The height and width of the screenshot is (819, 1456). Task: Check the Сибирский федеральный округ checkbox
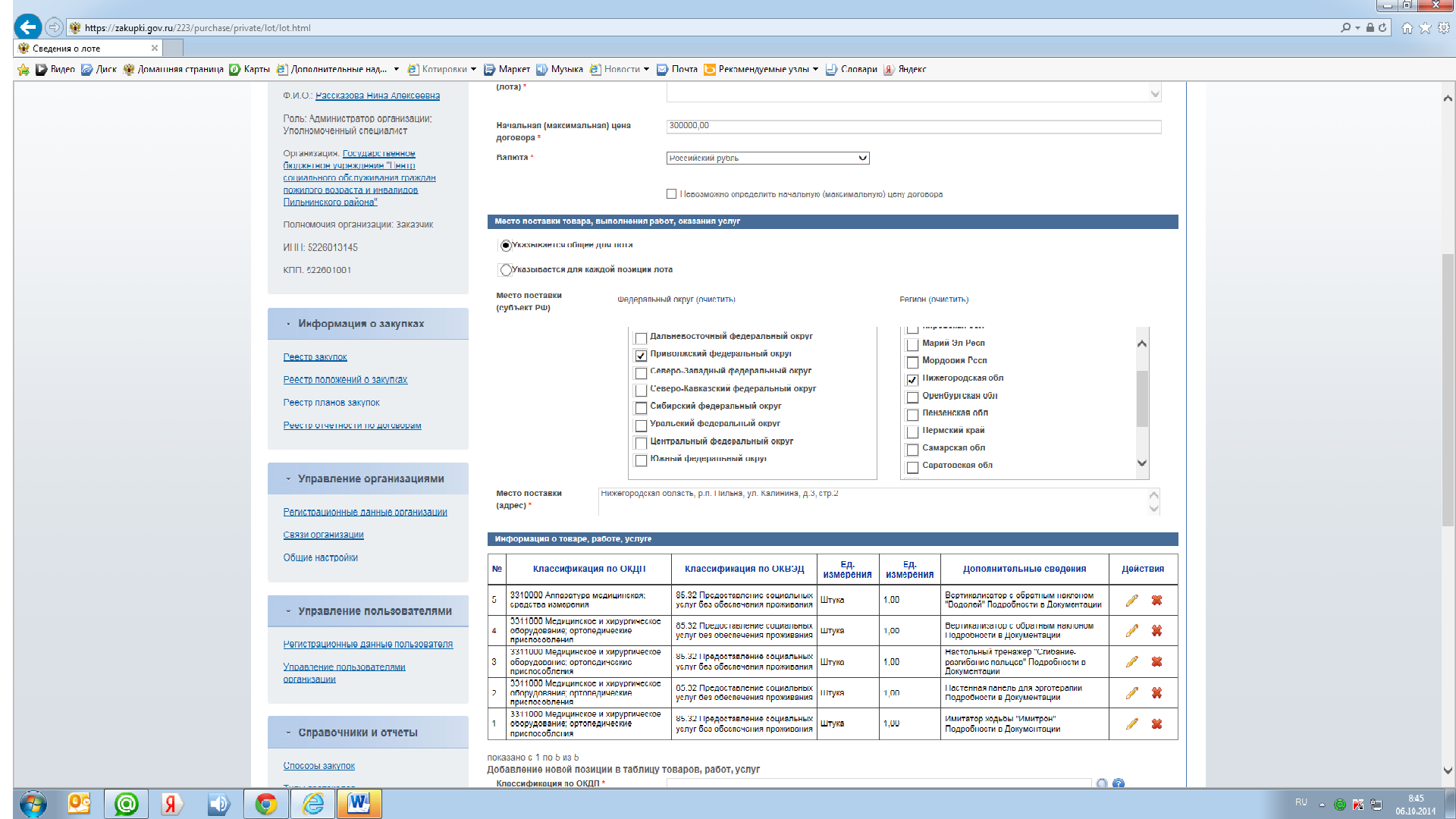[641, 407]
